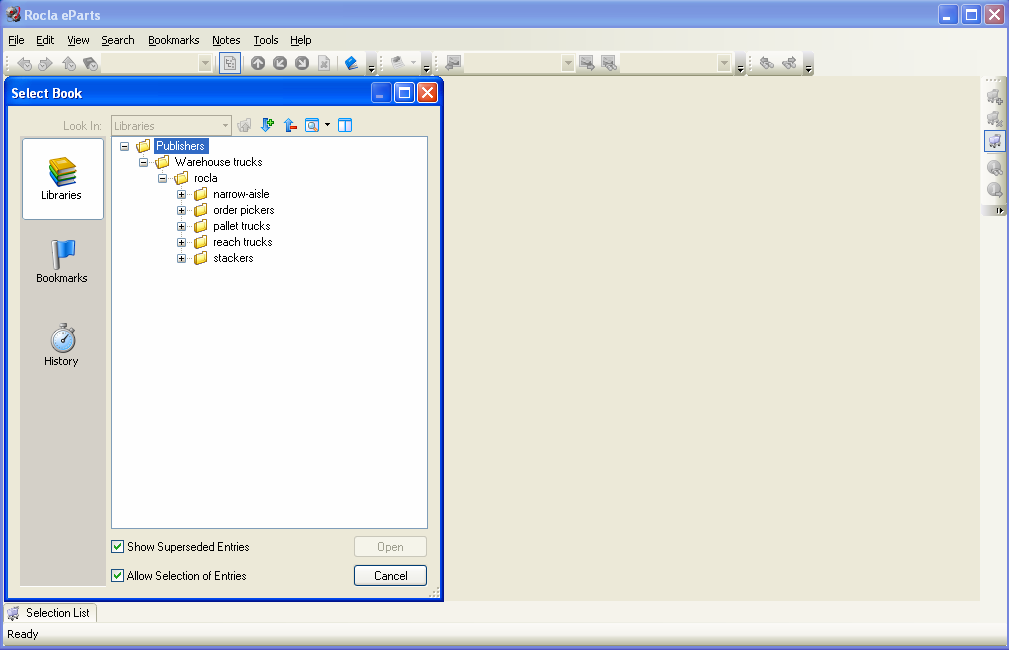The width and height of the screenshot is (1009, 650).
Task: Expand the right sidebar toolbar overflow arrow
Action: click(x=999, y=210)
